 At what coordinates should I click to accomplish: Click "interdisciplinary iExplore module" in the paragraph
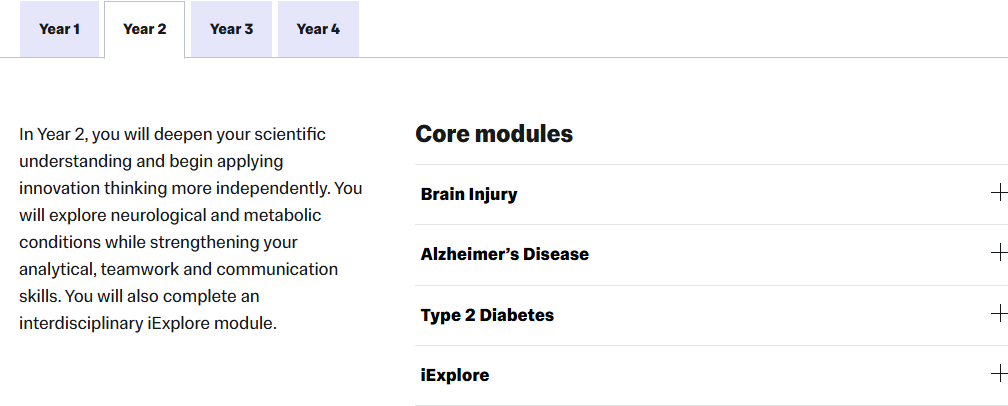147,323
